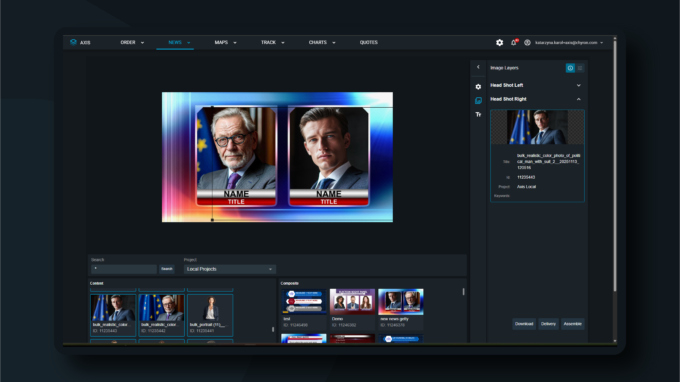Select the sidebar settings gear icon
Viewport: 680px width, 382px height.
(478, 87)
